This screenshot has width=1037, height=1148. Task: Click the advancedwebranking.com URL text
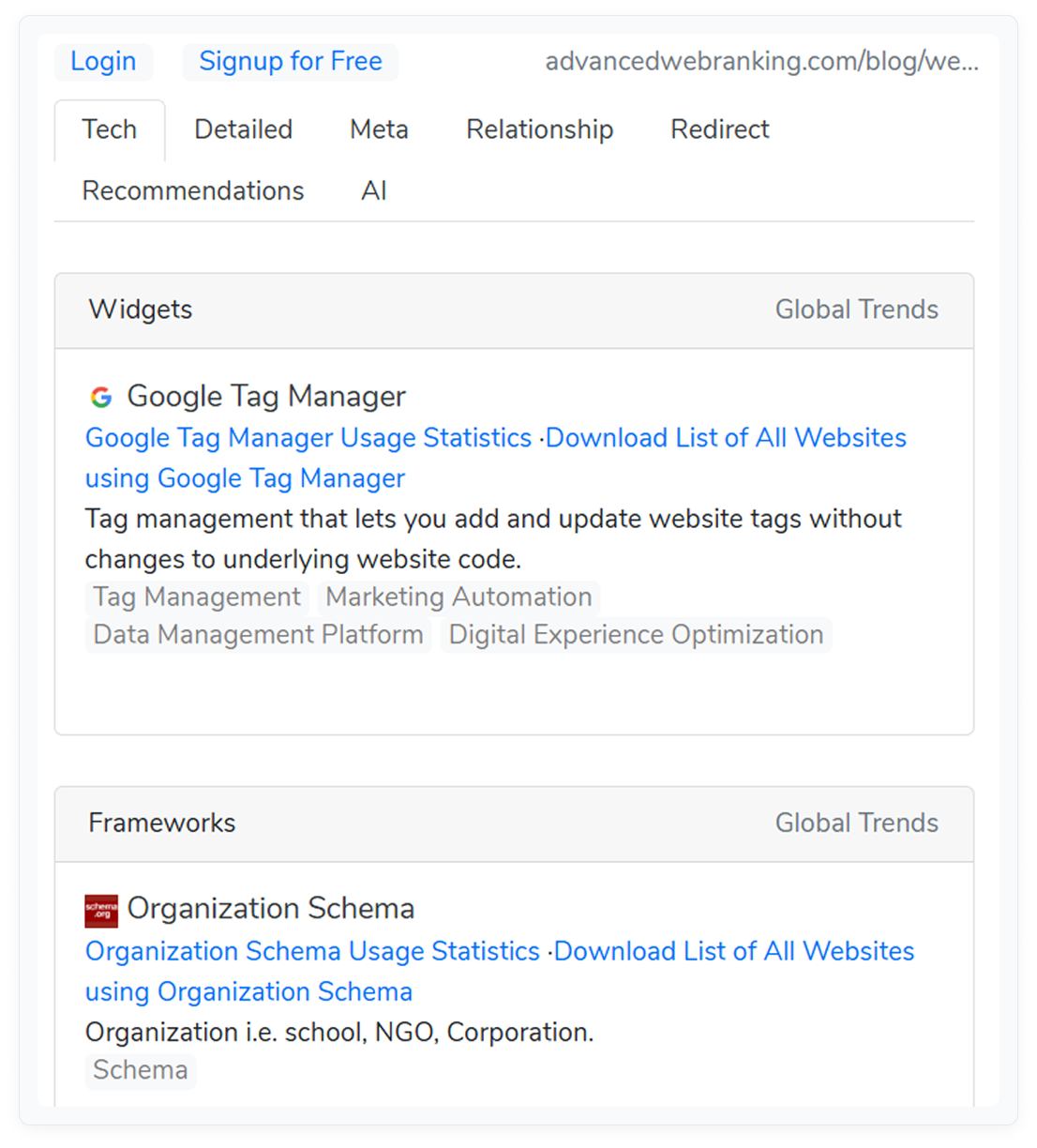pos(761,62)
